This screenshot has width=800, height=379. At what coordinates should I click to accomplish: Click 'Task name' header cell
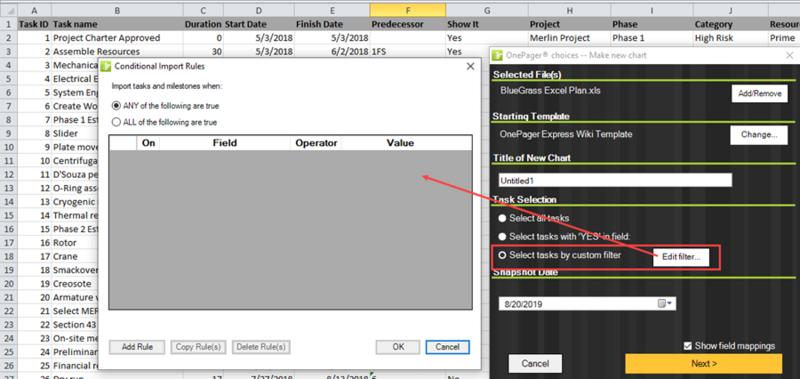[117, 24]
